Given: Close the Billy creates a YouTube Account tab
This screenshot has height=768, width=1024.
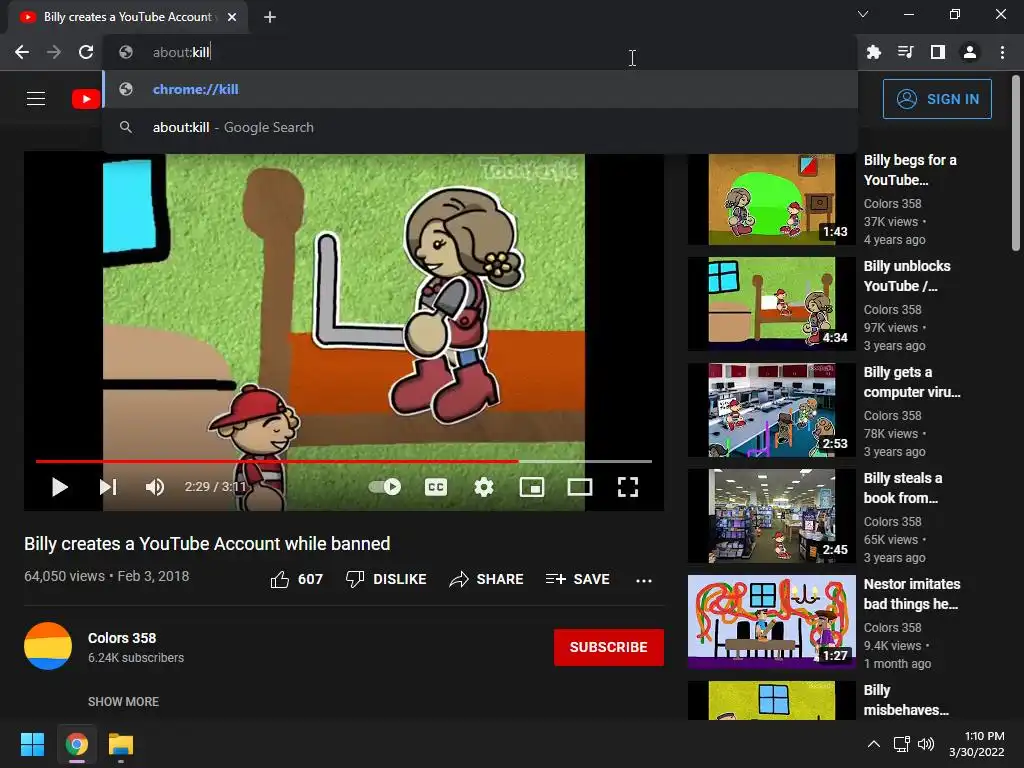Looking at the screenshot, I should coord(232,17).
